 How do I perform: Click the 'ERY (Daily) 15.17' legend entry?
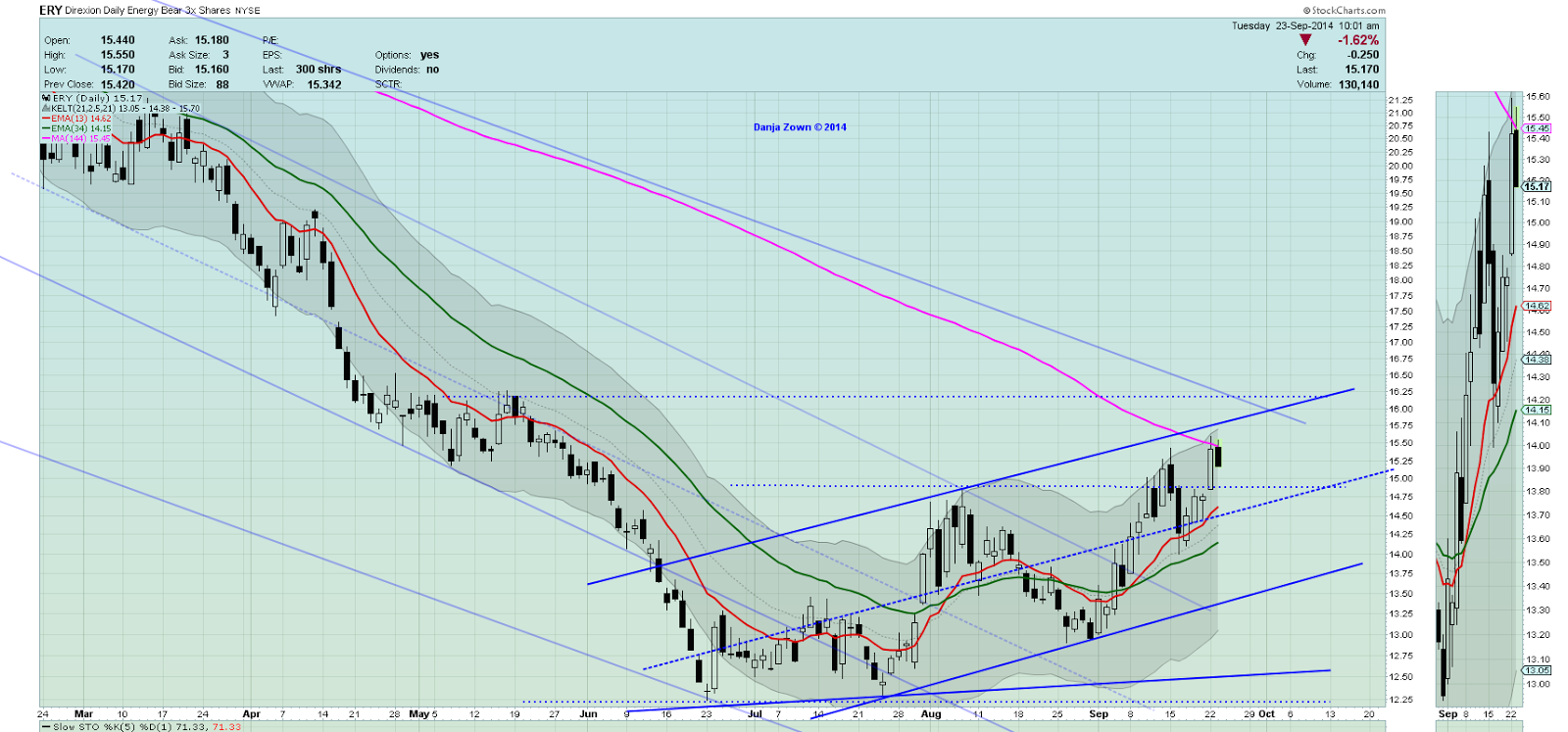point(97,98)
